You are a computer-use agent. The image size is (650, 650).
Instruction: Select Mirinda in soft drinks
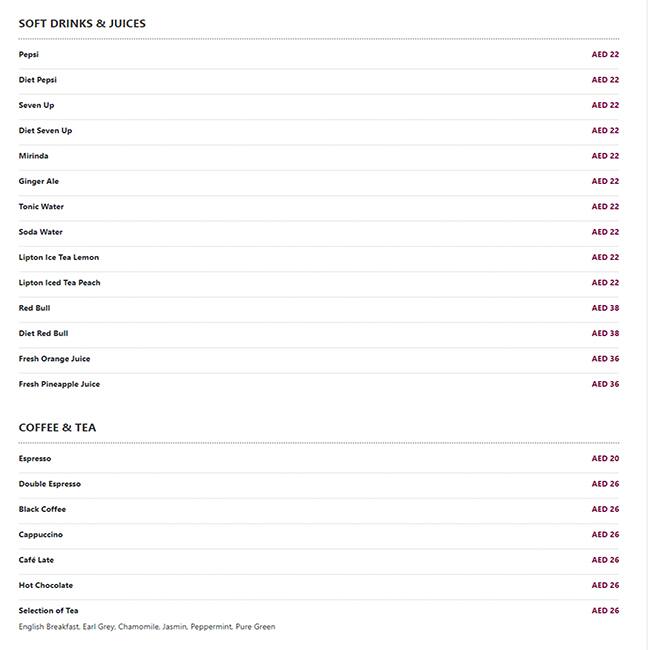click(x=34, y=156)
